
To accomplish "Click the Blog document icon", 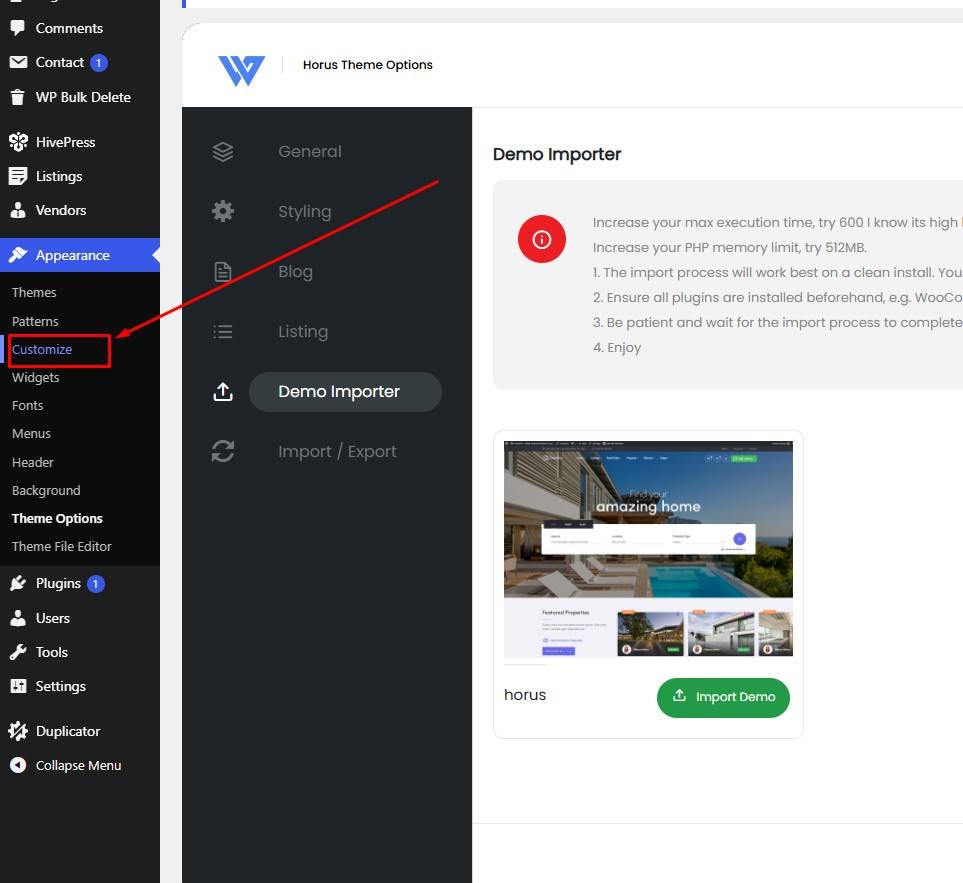I will pos(222,271).
